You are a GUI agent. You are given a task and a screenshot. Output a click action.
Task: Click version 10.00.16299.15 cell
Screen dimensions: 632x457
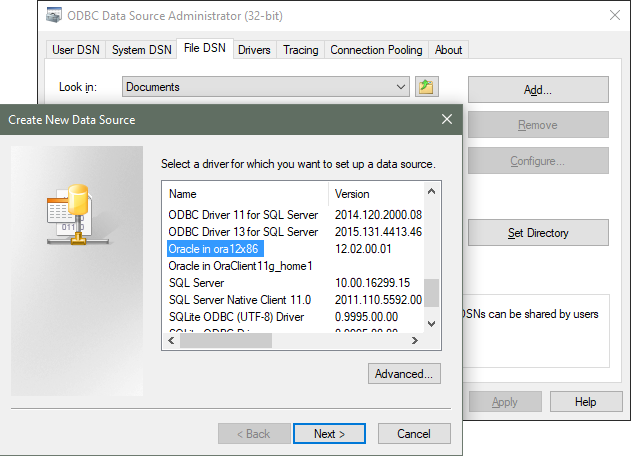tap(372, 283)
